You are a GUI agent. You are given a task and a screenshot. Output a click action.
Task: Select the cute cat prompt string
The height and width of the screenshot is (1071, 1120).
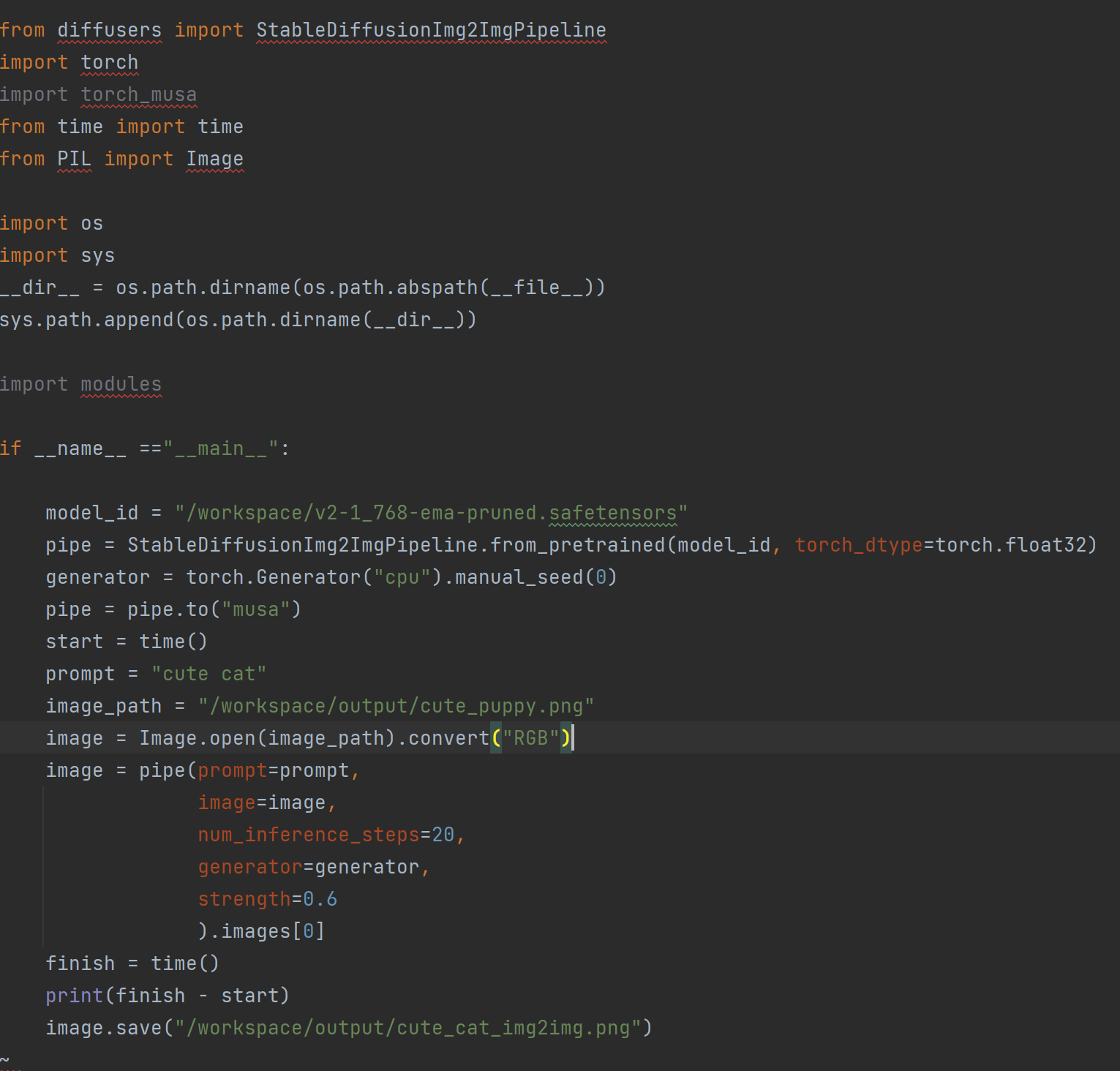coord(208,673)
